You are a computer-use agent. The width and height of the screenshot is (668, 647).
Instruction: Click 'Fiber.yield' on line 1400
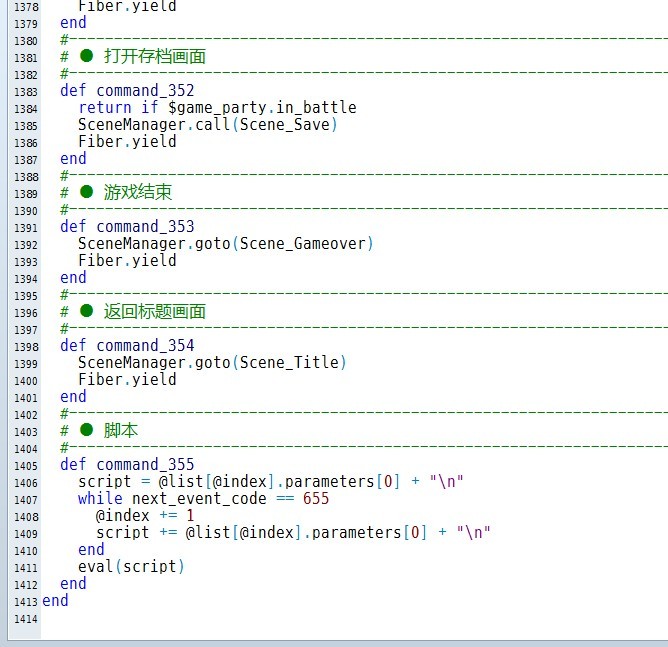[x=127, y=380]
